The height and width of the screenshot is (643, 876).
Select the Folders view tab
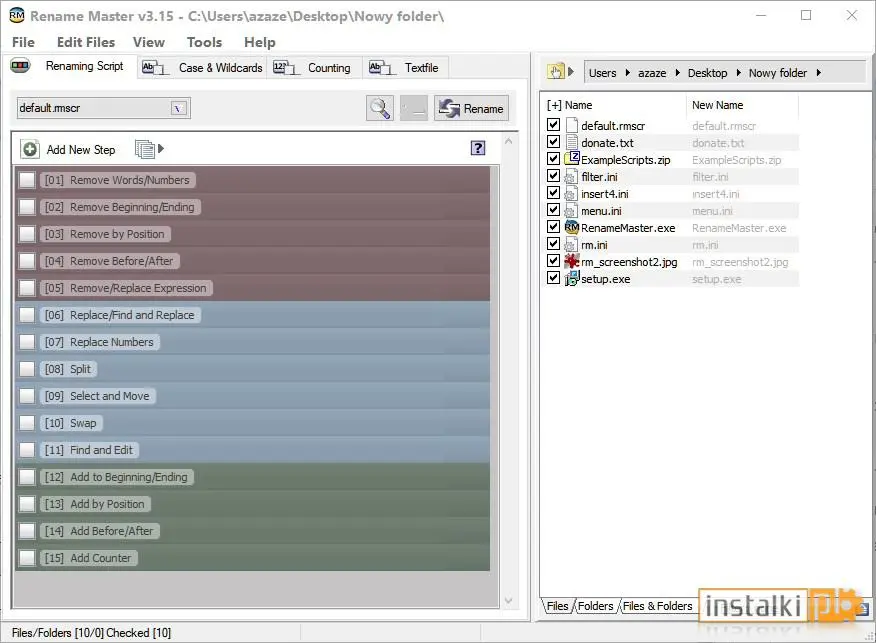pos(596,606)
